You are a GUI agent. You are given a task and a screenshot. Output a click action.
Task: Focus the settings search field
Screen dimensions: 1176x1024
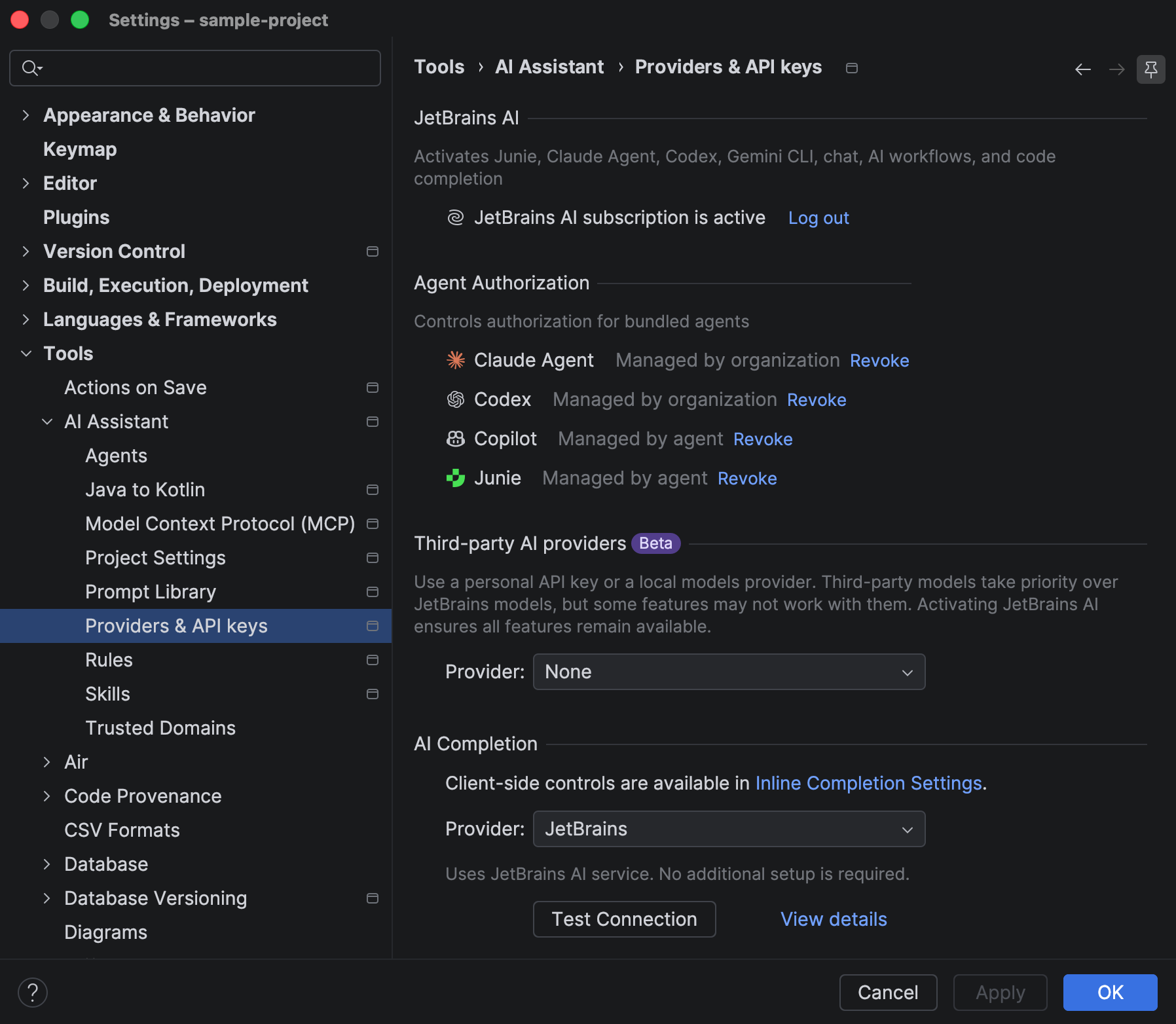pyautogui.click(x=195, y=68)
